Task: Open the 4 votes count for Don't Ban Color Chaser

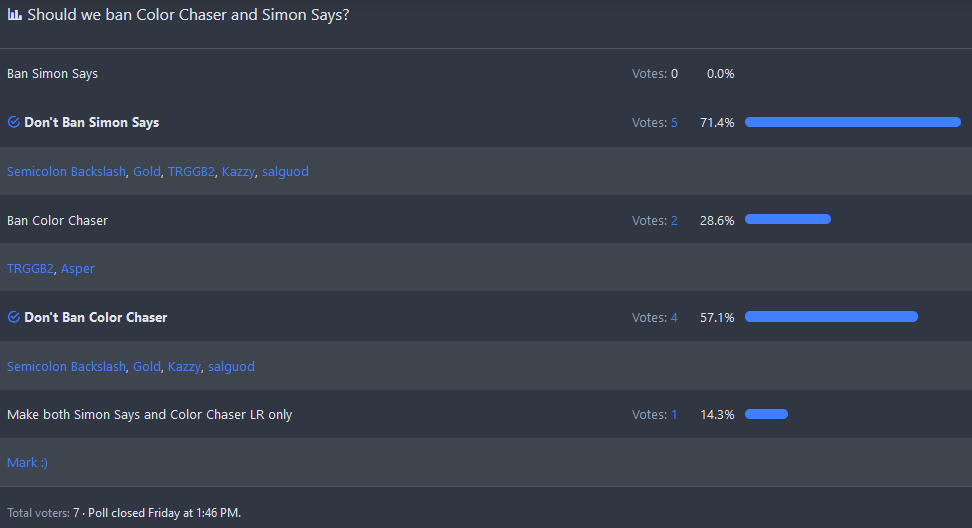Action: (x=673, y=318)
